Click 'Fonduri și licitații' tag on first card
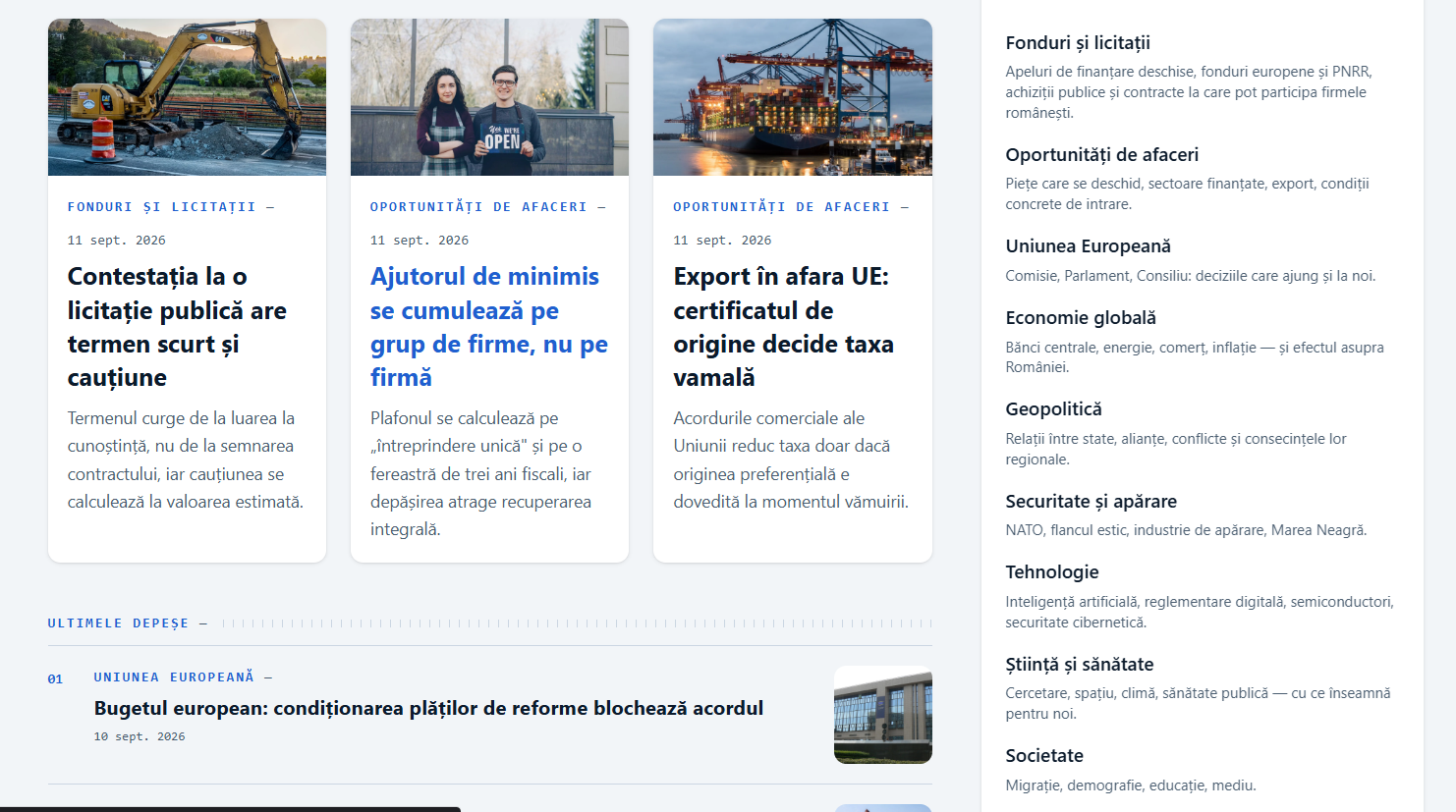The image size is (1456, 812). (162, 207)
